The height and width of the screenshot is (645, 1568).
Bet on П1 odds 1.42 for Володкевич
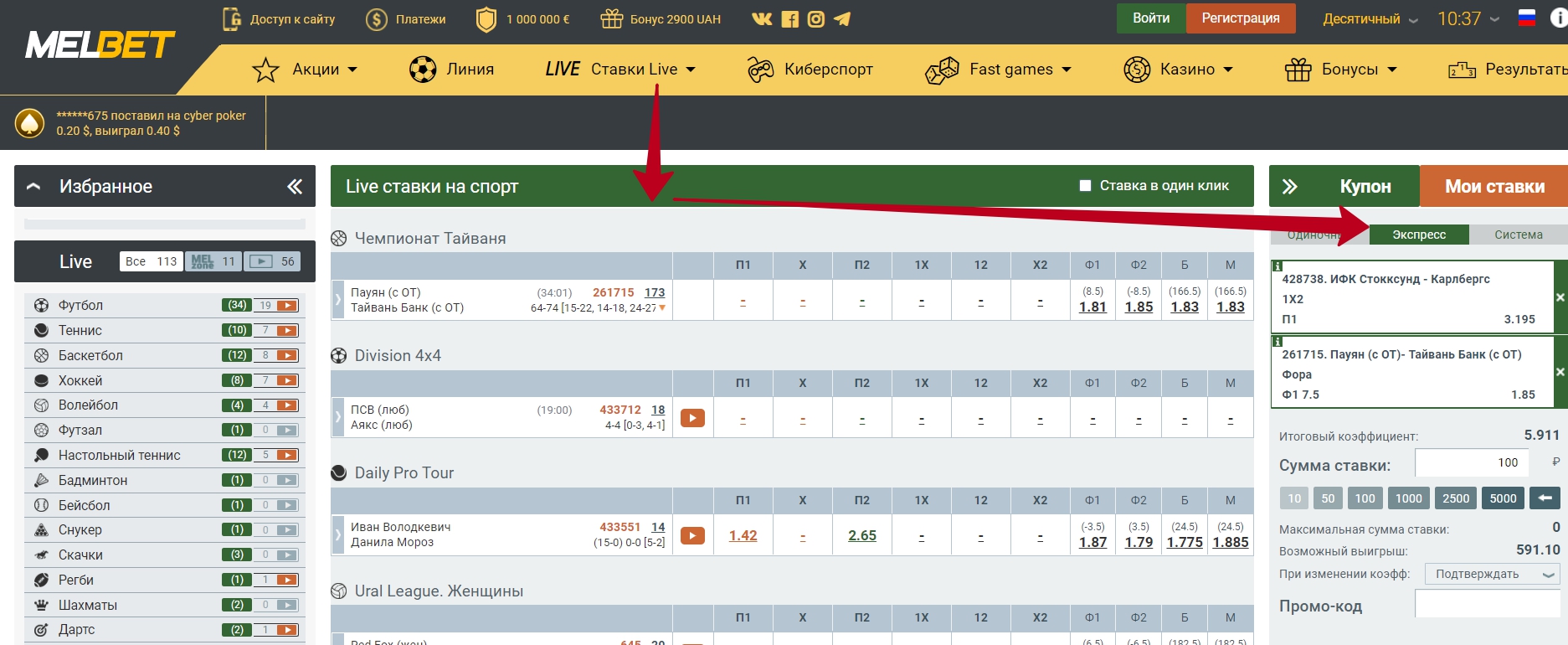coord(743,535)
